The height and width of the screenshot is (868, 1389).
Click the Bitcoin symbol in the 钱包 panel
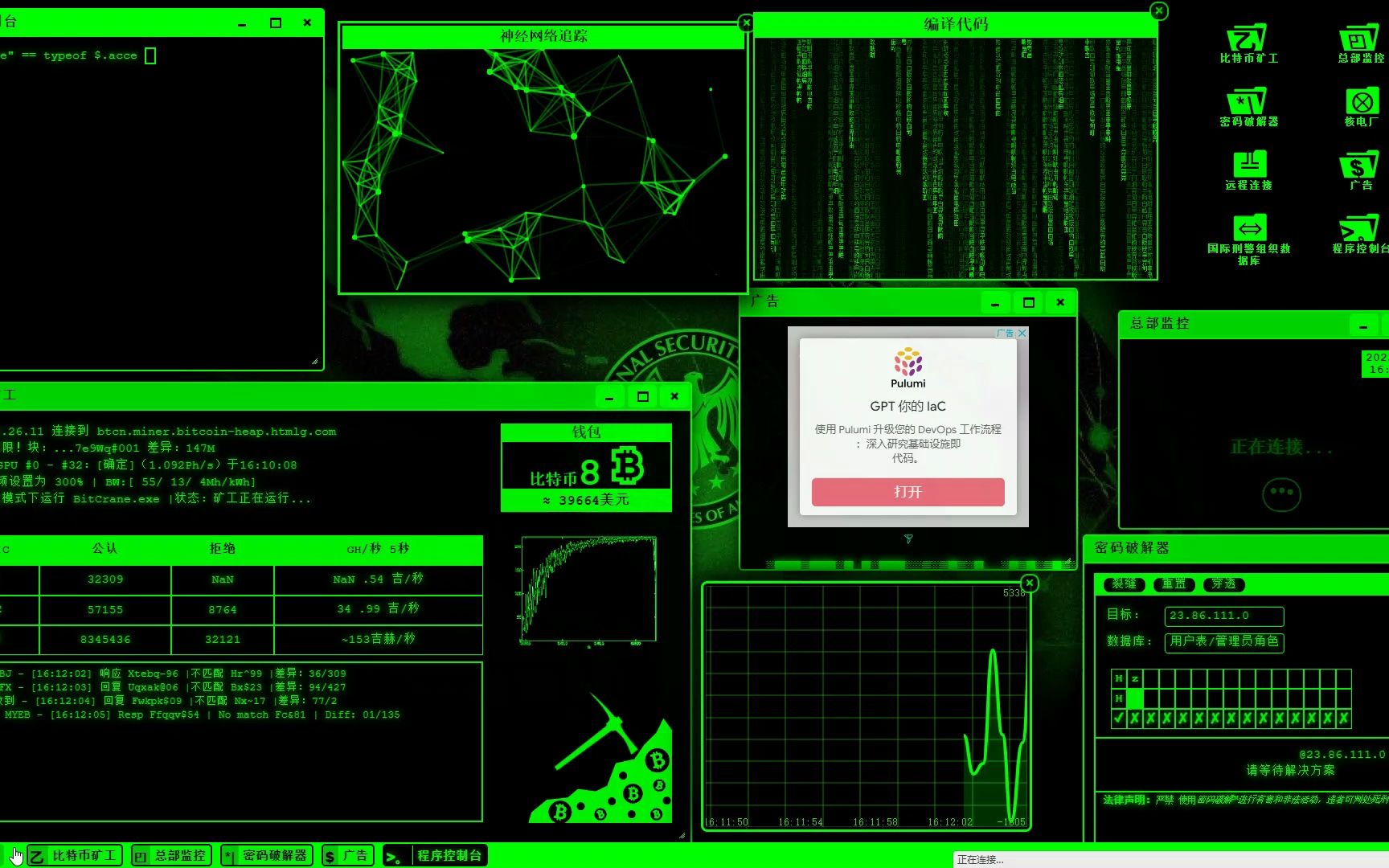point(628,466)
